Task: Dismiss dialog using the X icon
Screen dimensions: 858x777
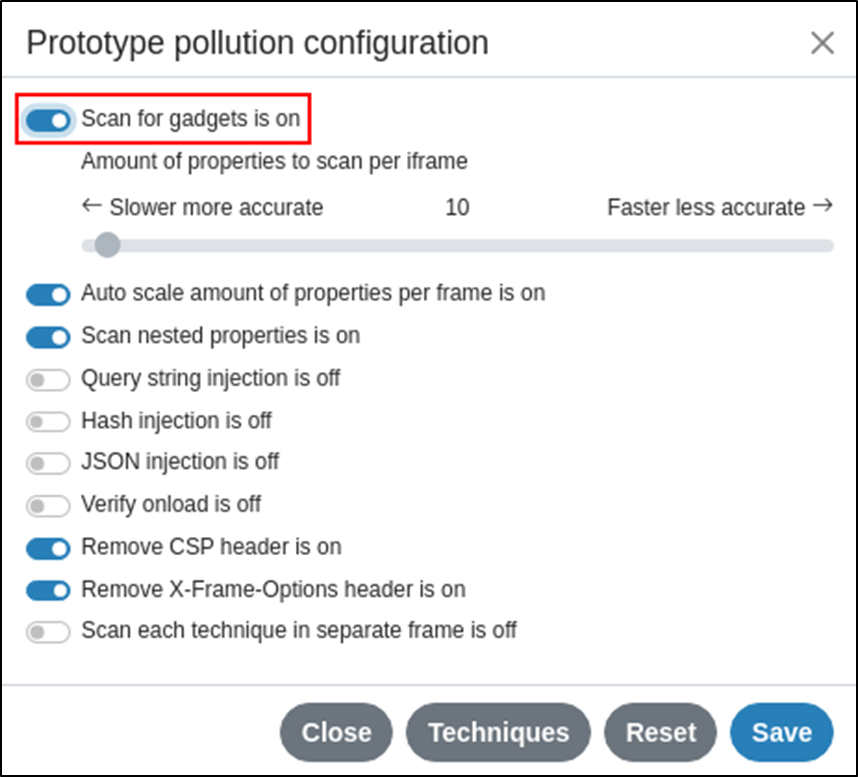Action: [x=822, y=42]
